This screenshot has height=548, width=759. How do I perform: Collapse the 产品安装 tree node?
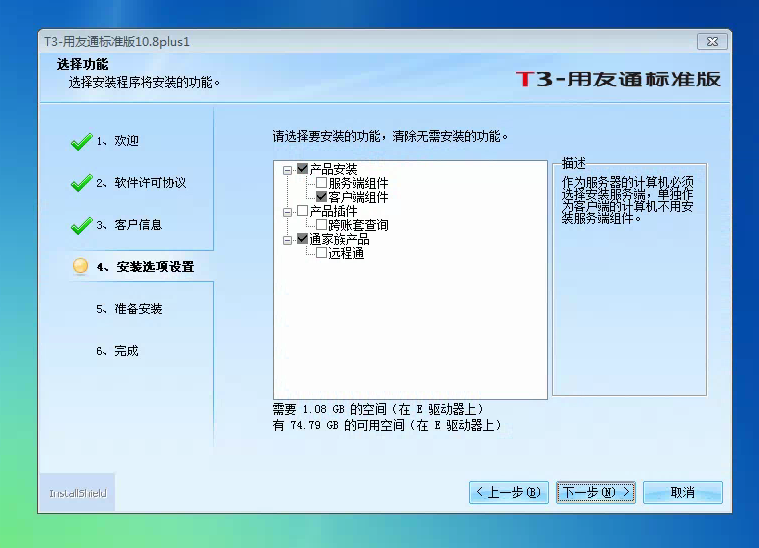click(287, 170)
